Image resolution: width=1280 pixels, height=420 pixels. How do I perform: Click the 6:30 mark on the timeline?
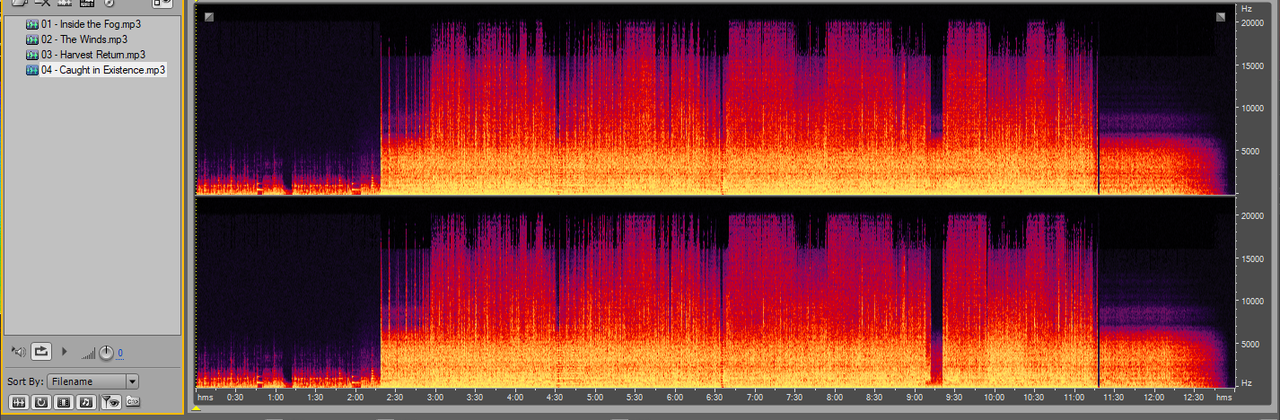coord(714,397)
